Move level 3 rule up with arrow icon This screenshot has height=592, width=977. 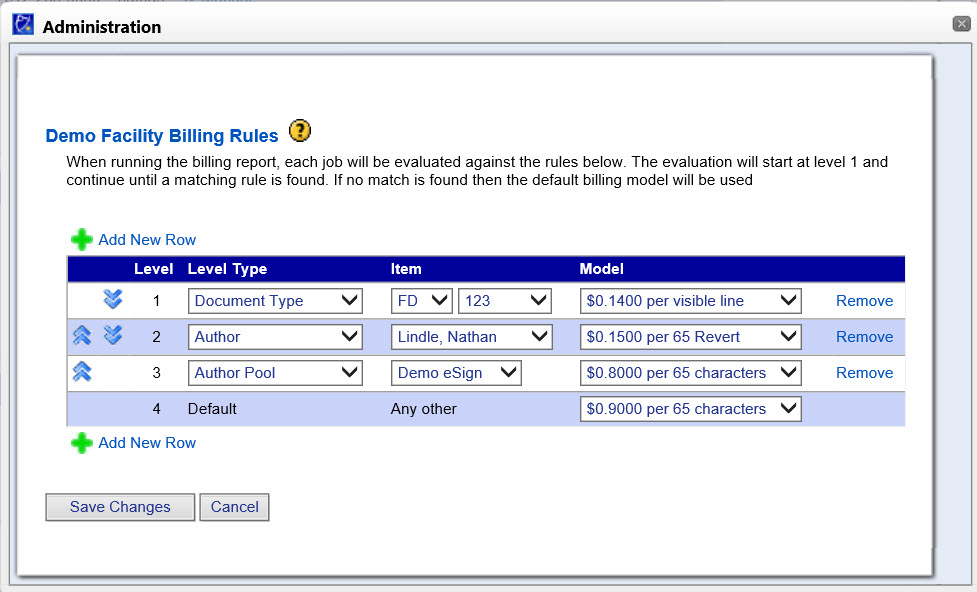click(82, 372)
